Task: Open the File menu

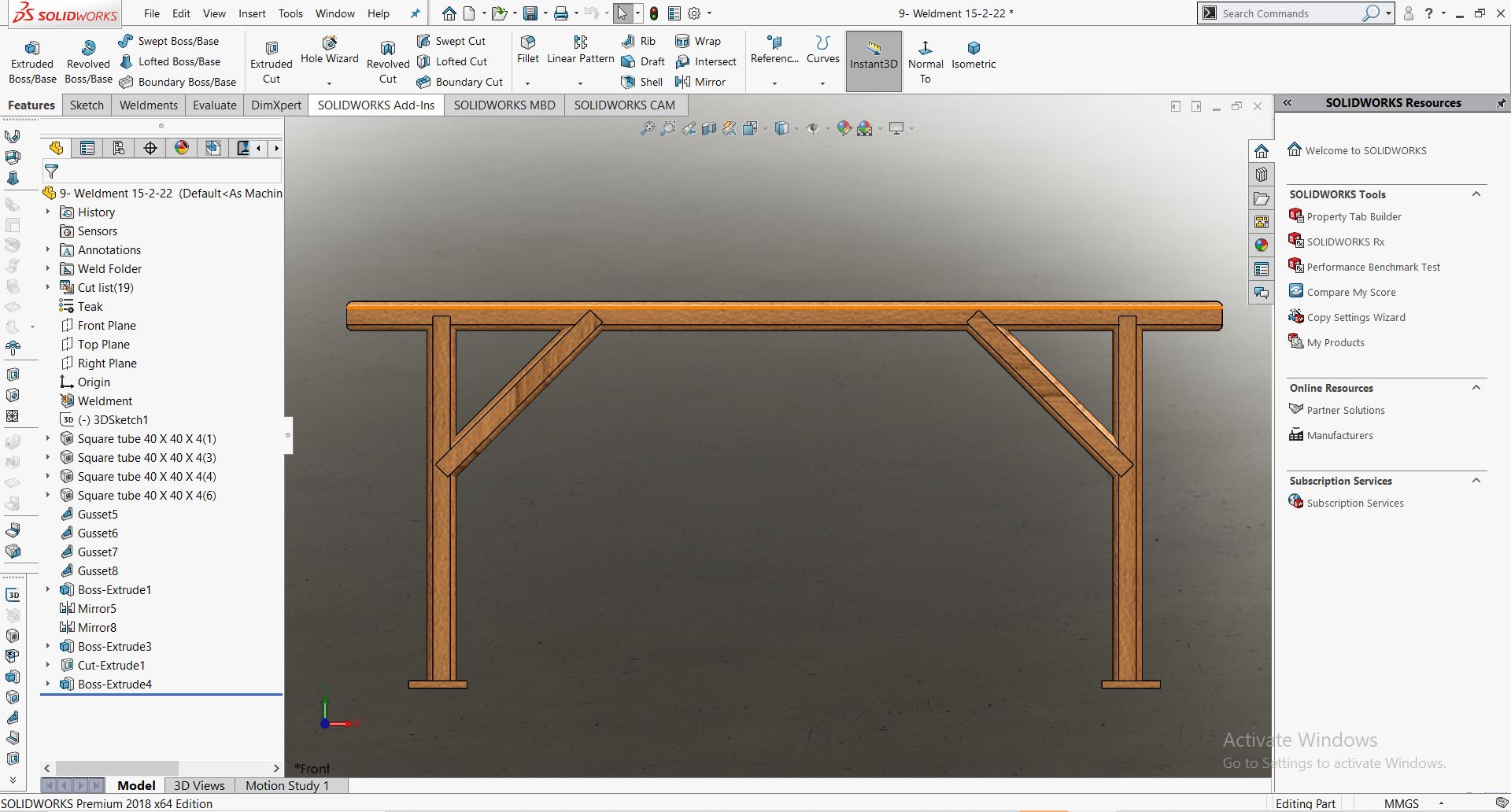Action: point(152,13)
